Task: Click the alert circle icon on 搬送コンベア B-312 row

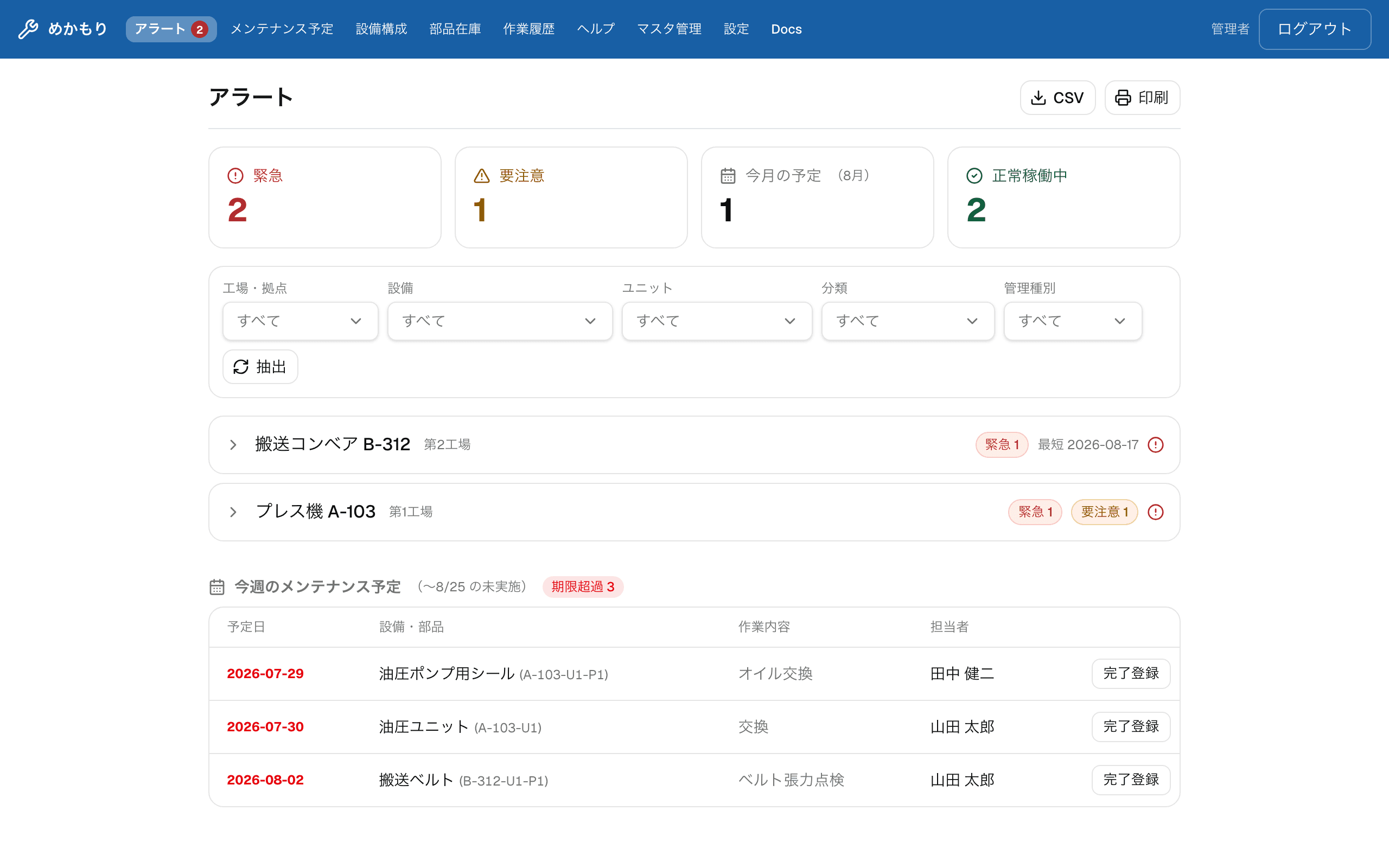Action: coord(1155,445)
